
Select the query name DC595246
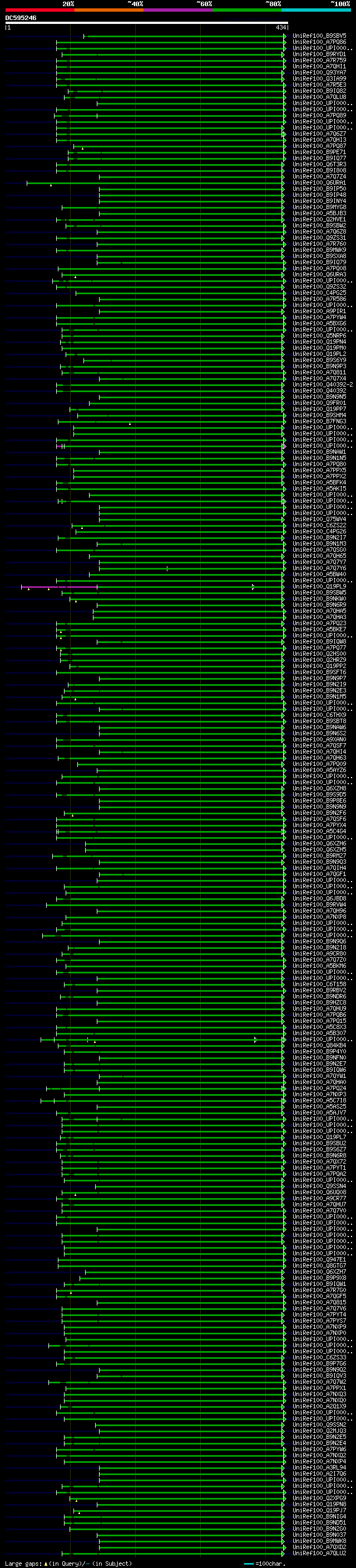pos(21,18)
